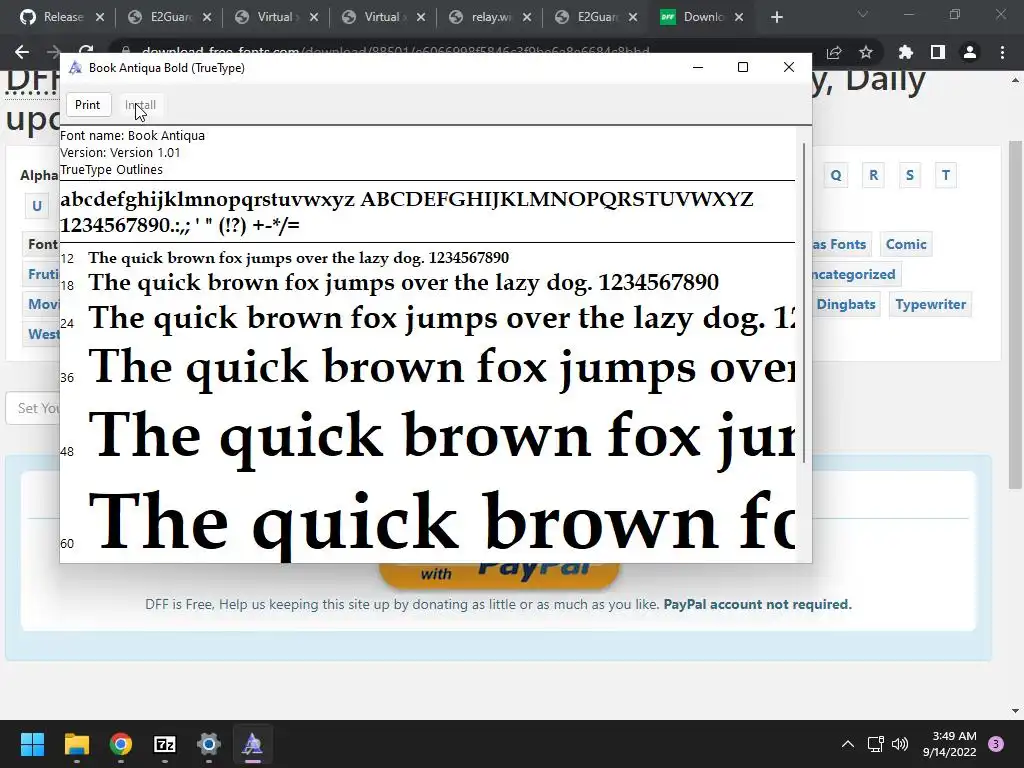The image size is (1024, 768).
Task: Open Chrome profile avatar
Action: (970, 52)
